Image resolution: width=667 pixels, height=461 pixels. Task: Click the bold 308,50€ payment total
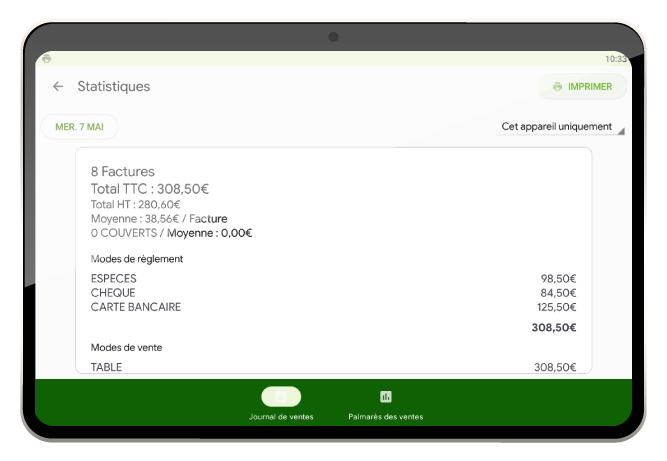click(x=554, y=327)
